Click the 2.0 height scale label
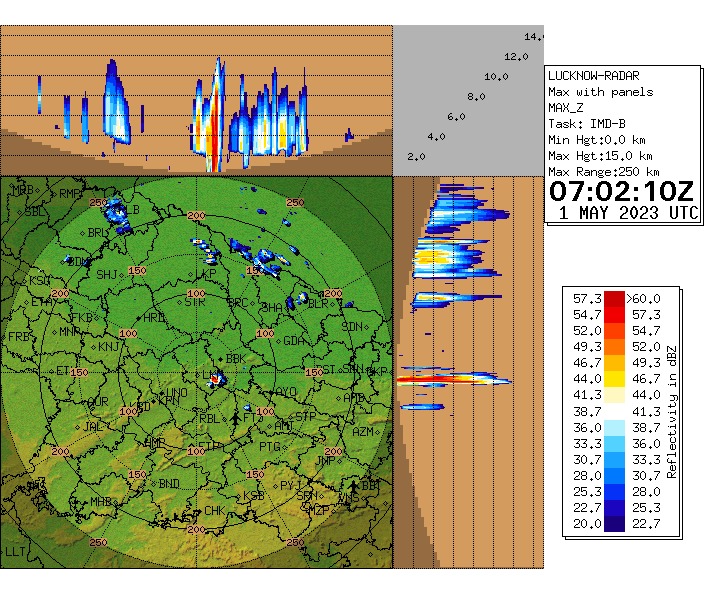704x594 pixels. pyautogui.click(x=416, y=157)
